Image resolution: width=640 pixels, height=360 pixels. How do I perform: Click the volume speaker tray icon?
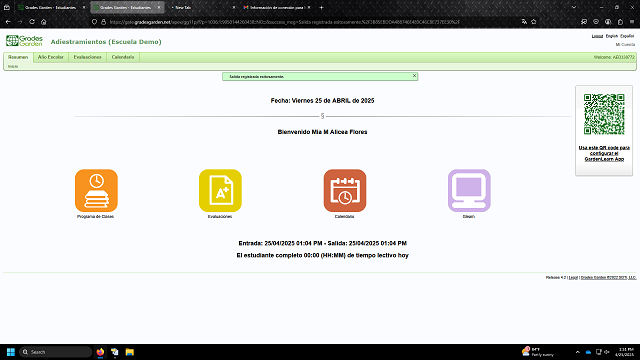coord(607,352)
